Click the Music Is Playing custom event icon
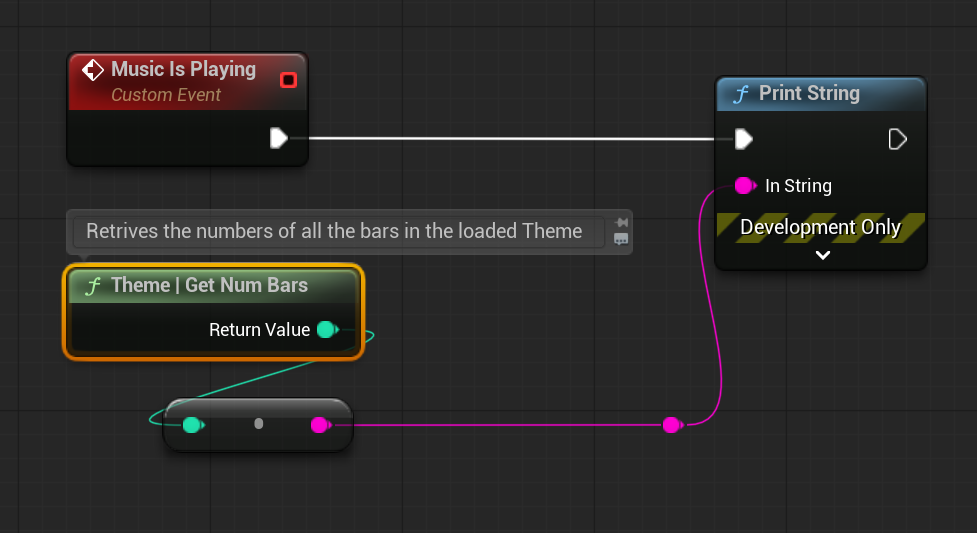The width and height of the screenshot is (977, 533). coord(92,70)
